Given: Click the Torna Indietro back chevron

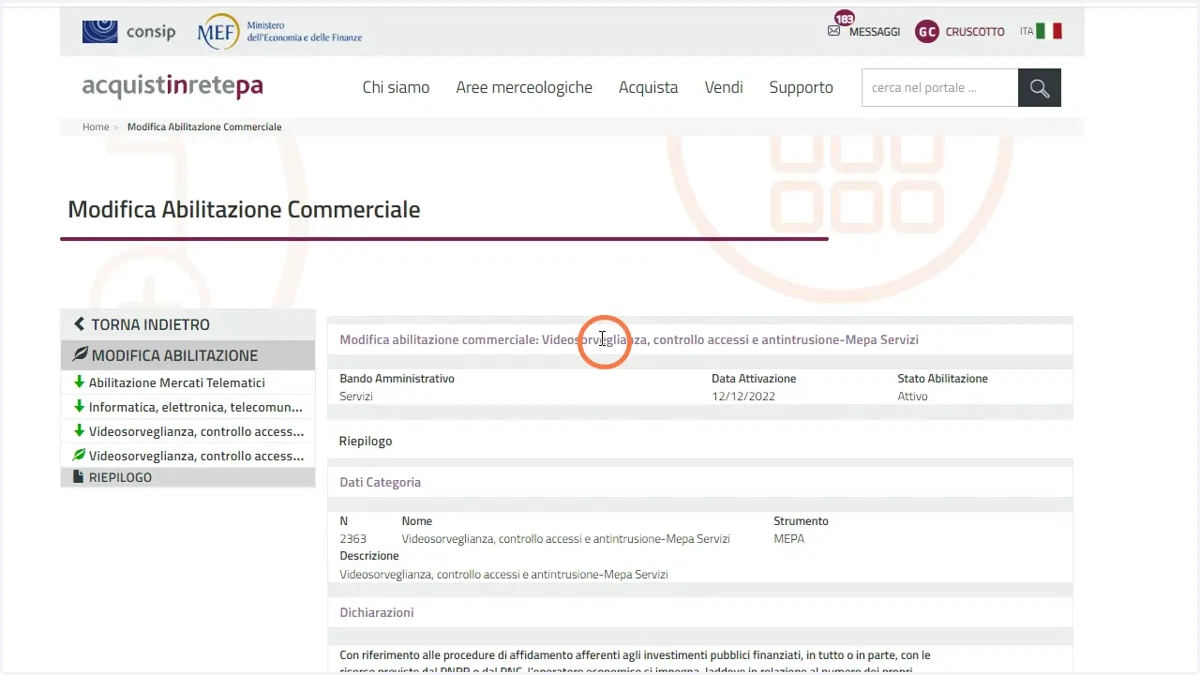Looking at the screenshot, I should click(79, 324).
